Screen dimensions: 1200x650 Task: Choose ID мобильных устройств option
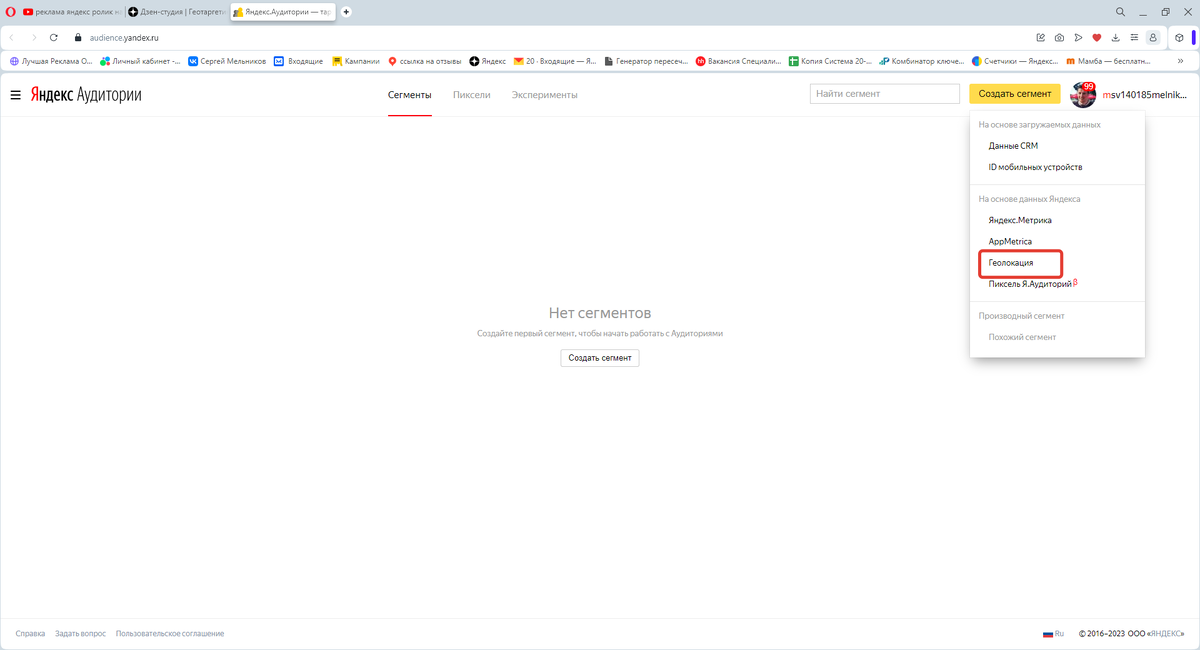pyautogui.click(x=1035, y=167)
